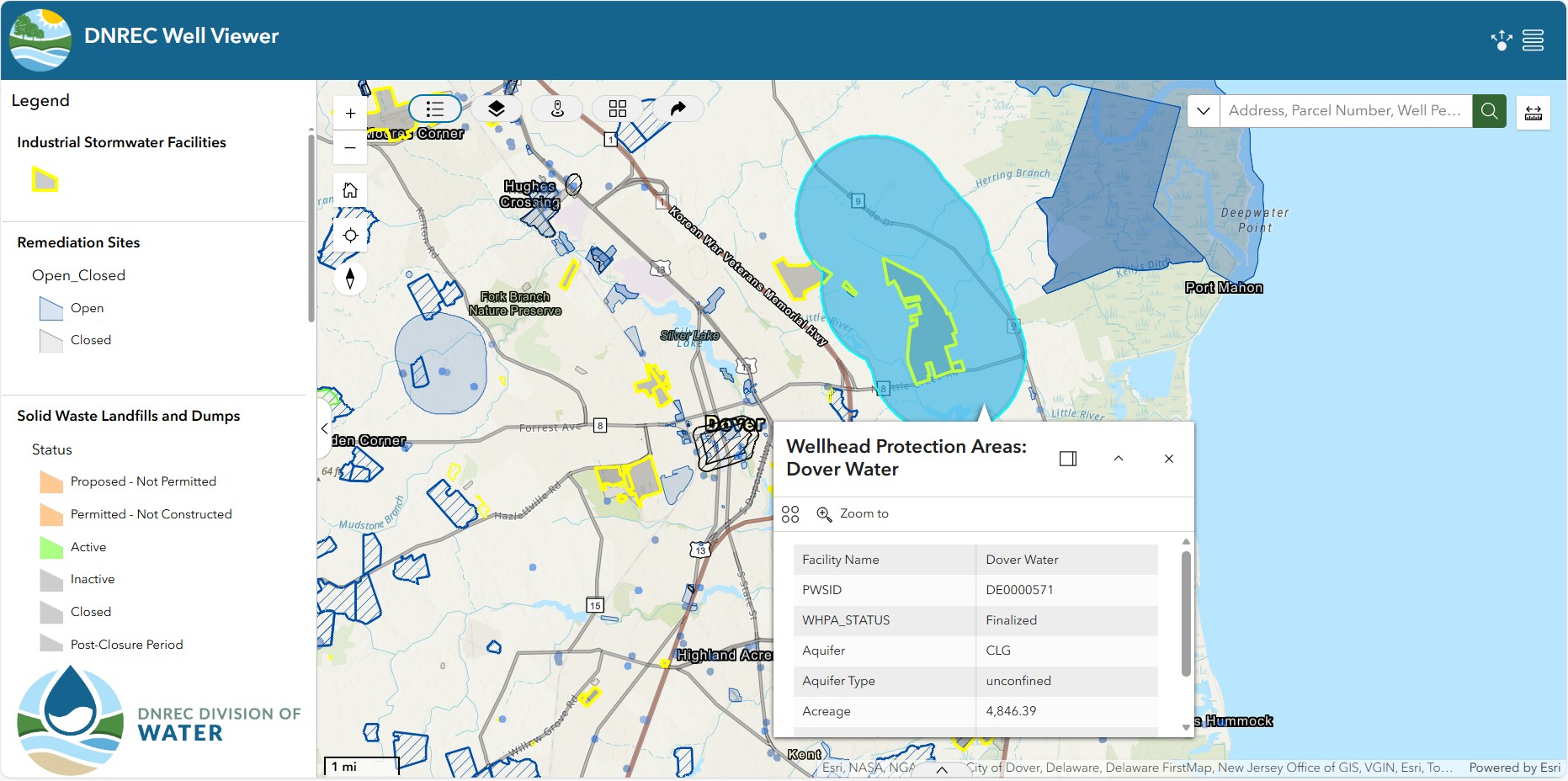Expand the map attribution bar chevron
The width and height of the screenshot is (1568, 781).
942,769
